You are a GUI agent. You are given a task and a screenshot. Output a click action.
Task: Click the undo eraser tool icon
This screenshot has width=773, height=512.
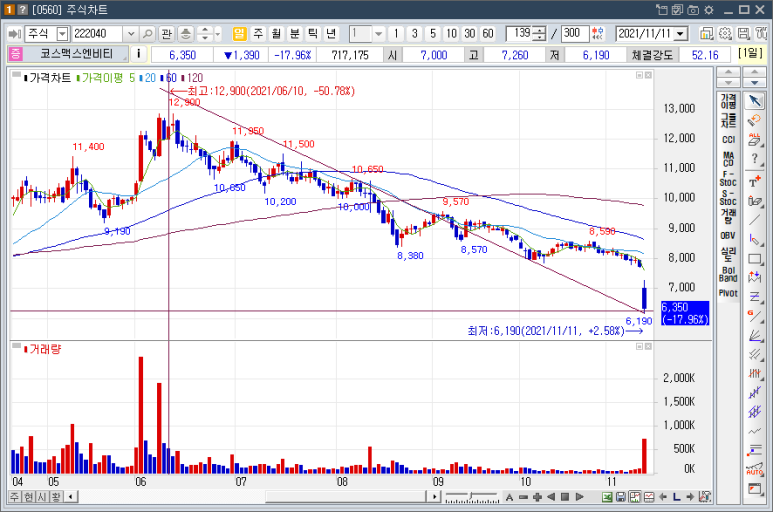754,120
